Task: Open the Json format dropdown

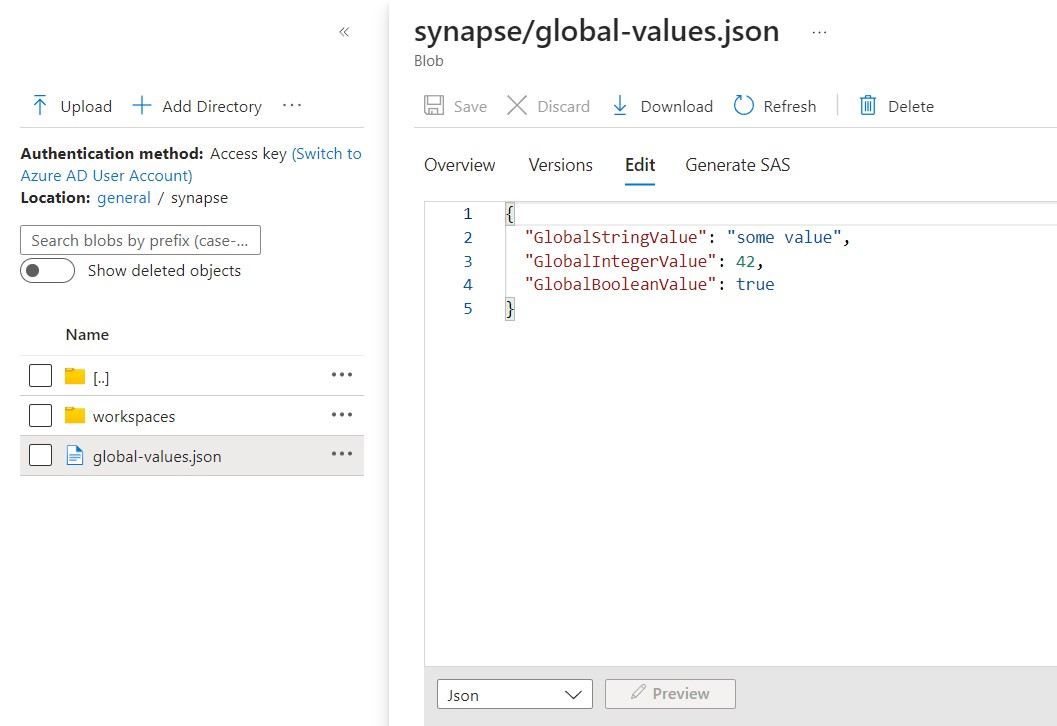Action: (x=514, y=694)
